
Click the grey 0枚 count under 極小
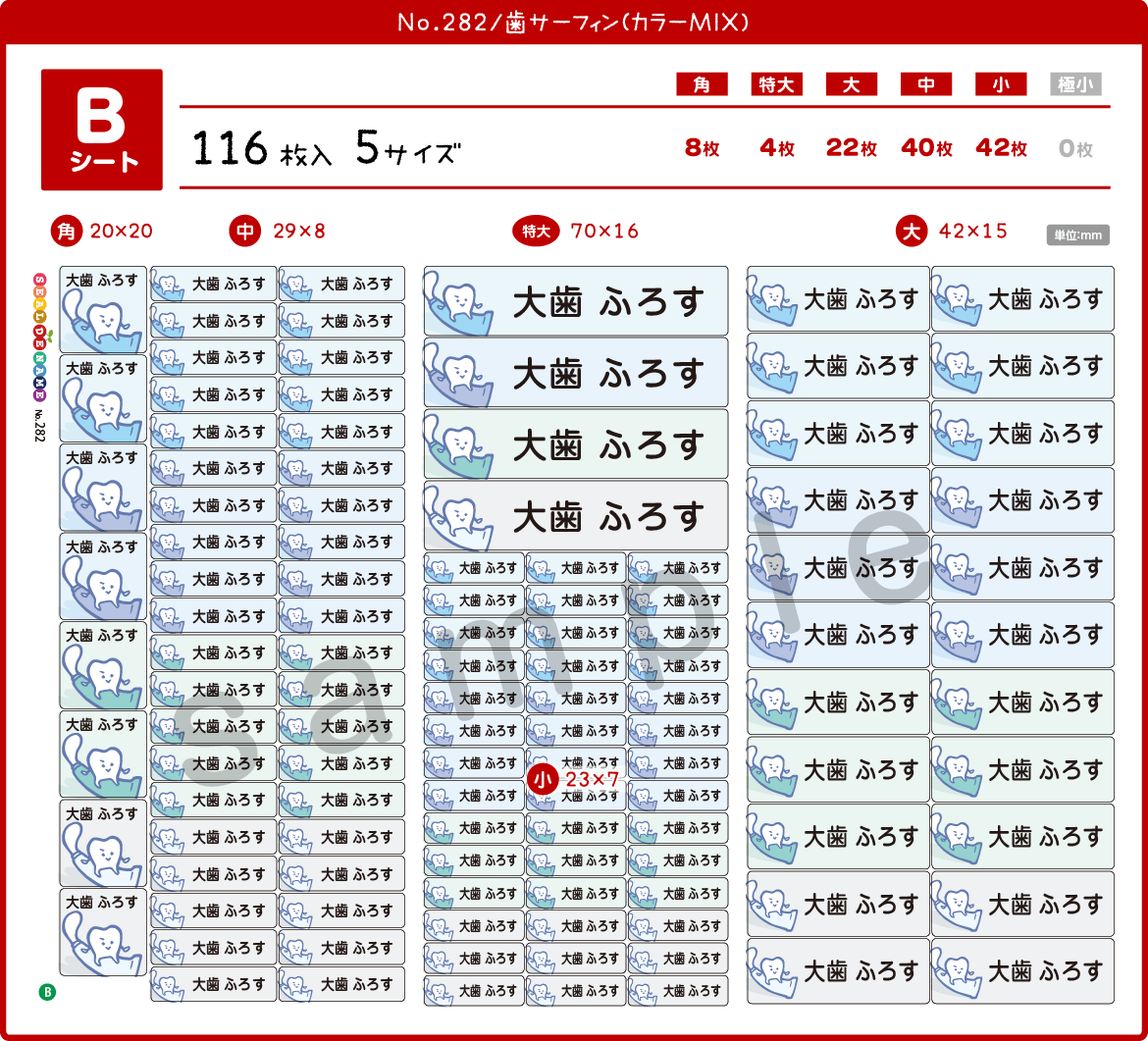tap(1075, 148)
